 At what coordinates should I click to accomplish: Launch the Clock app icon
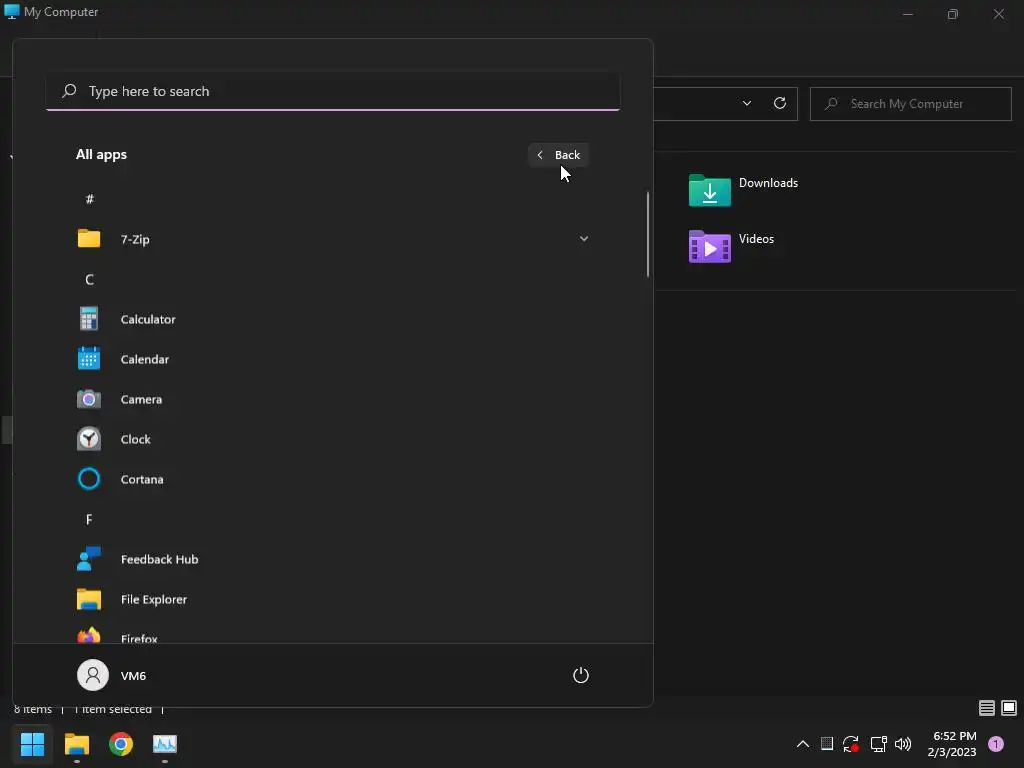click(x=89, y=439)
